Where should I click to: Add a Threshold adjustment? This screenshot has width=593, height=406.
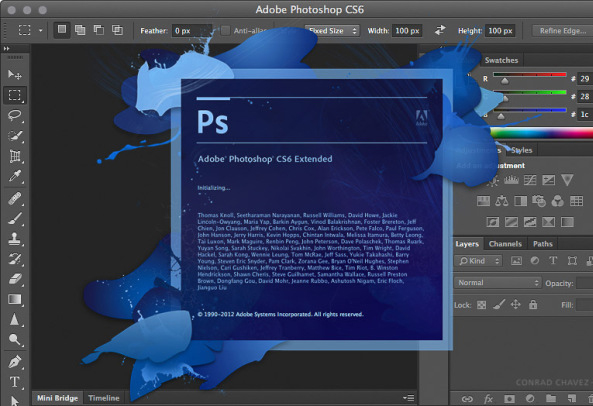[530, 222]
